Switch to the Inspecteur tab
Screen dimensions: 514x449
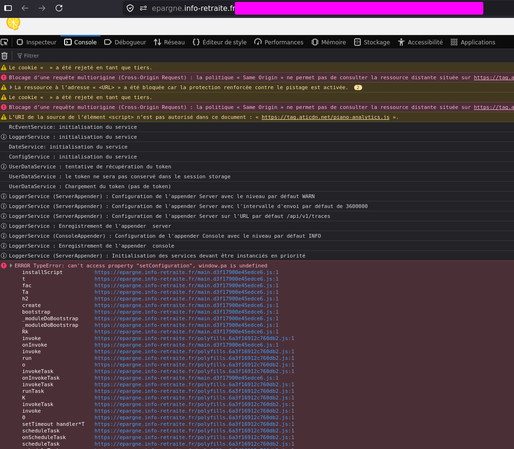(36, 42)
